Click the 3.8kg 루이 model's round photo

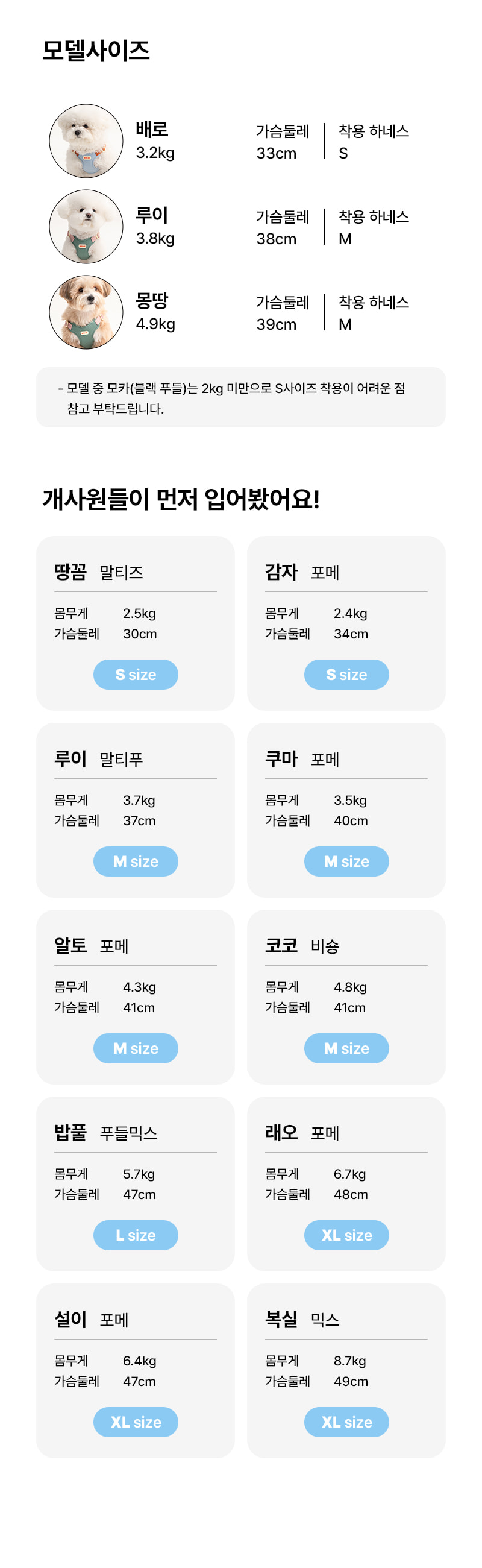pyautogui.click(x=86, y=227)
